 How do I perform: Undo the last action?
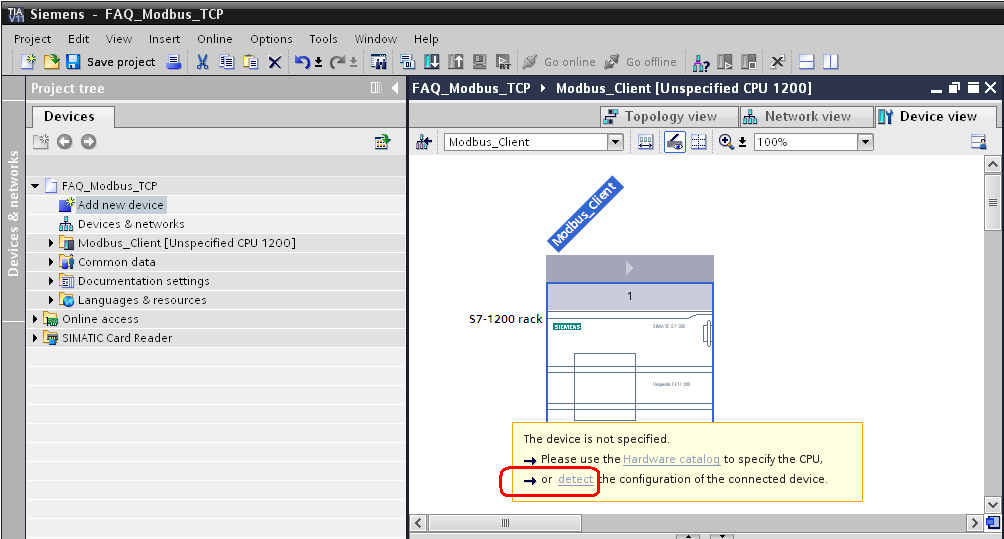302,62
